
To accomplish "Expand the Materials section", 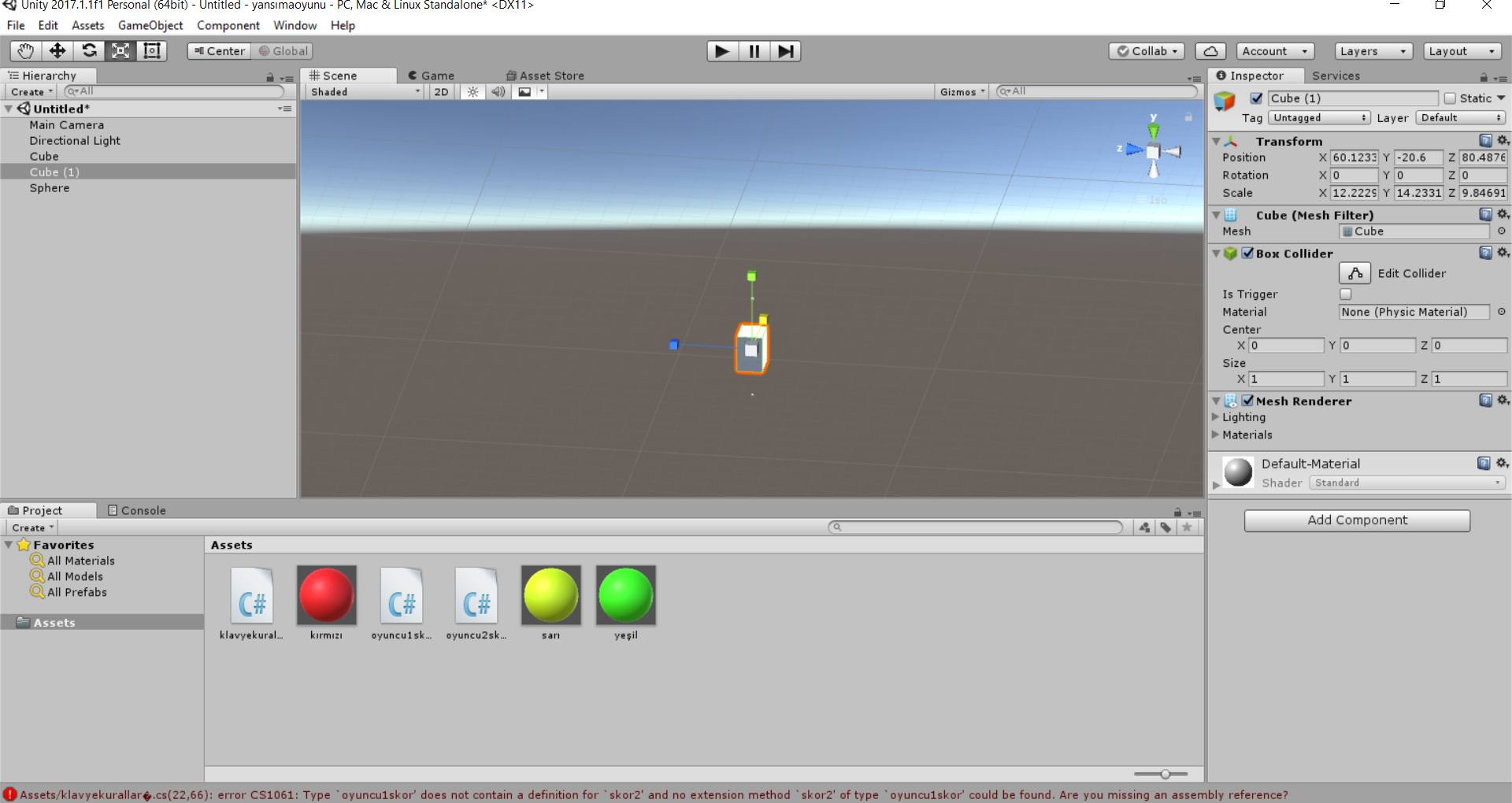I will click(1216, 435).
